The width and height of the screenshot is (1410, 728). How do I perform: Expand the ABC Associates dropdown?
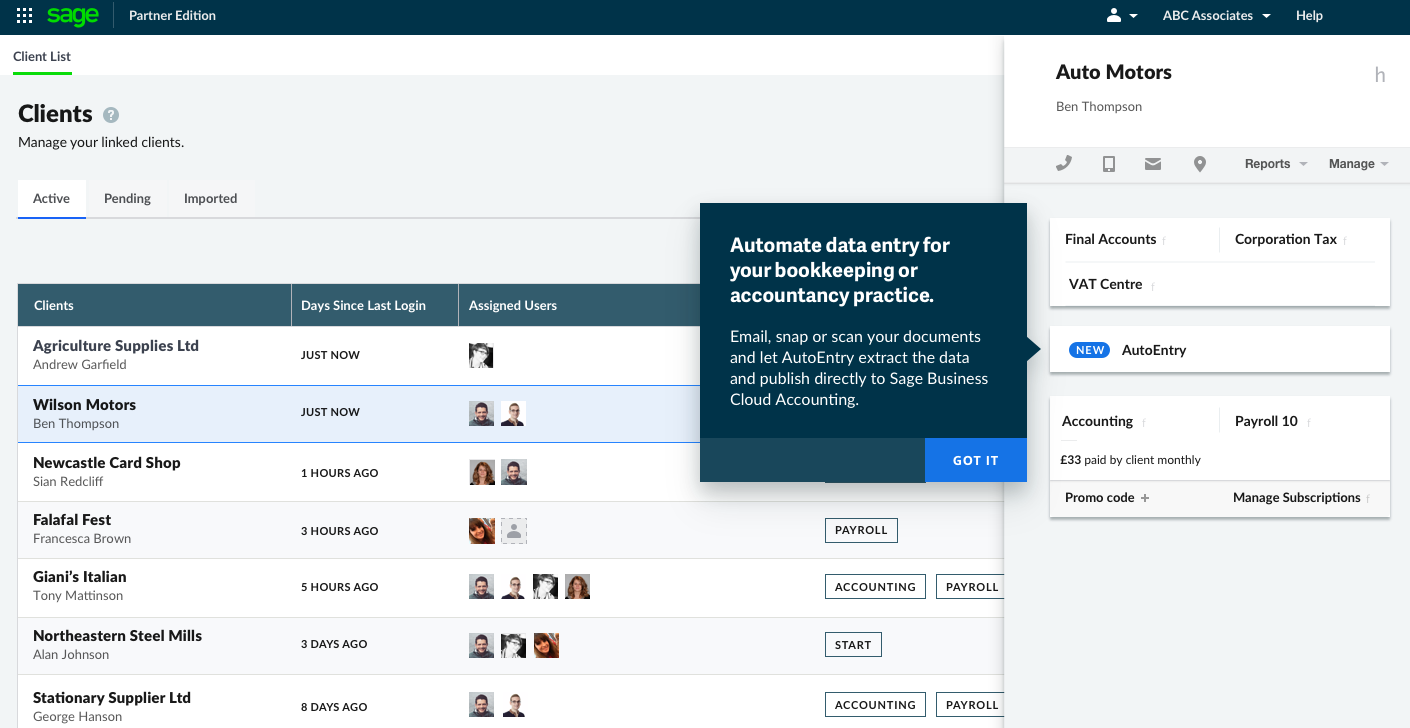1216,16
